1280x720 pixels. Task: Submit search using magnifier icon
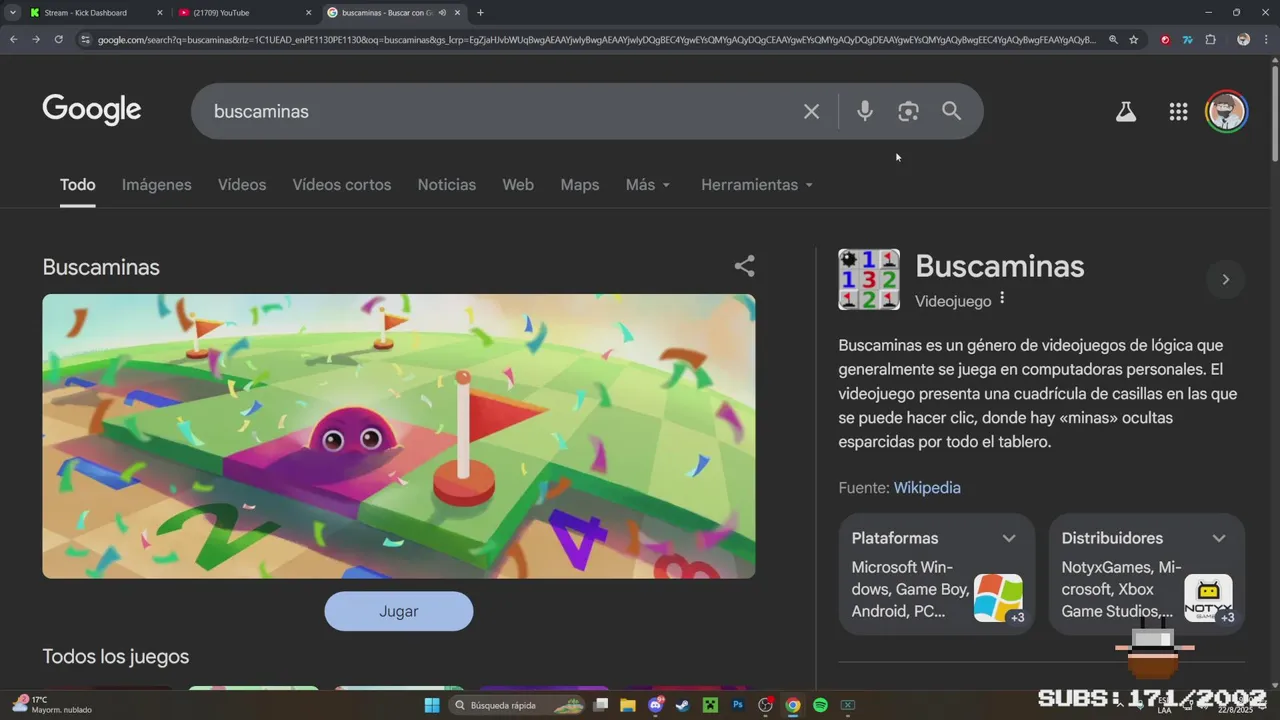click(951, 111)
